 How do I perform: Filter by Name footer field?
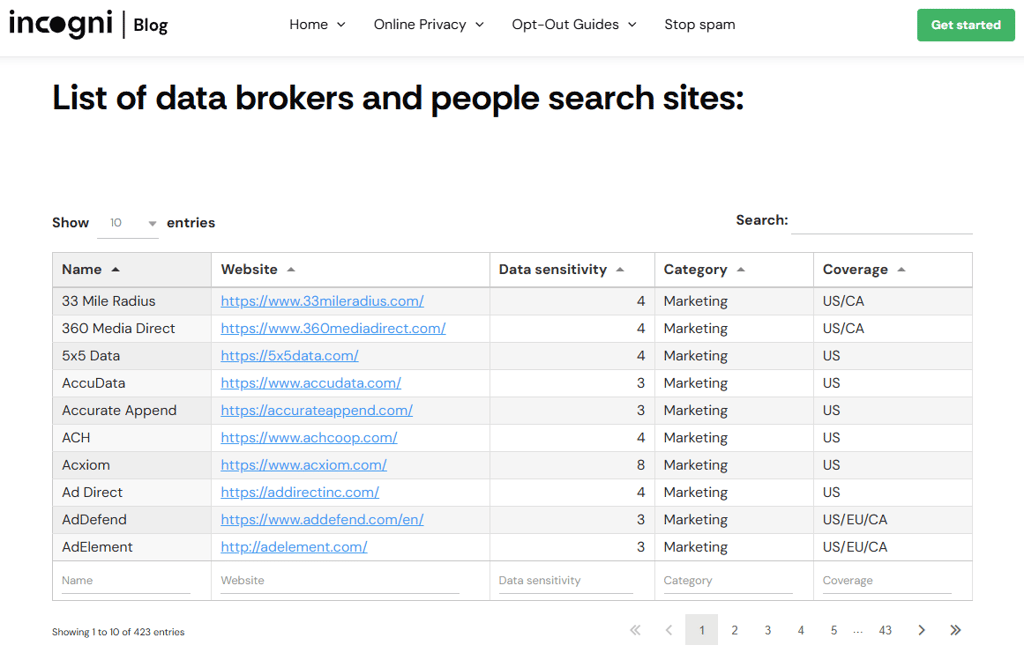coord(126,581)
